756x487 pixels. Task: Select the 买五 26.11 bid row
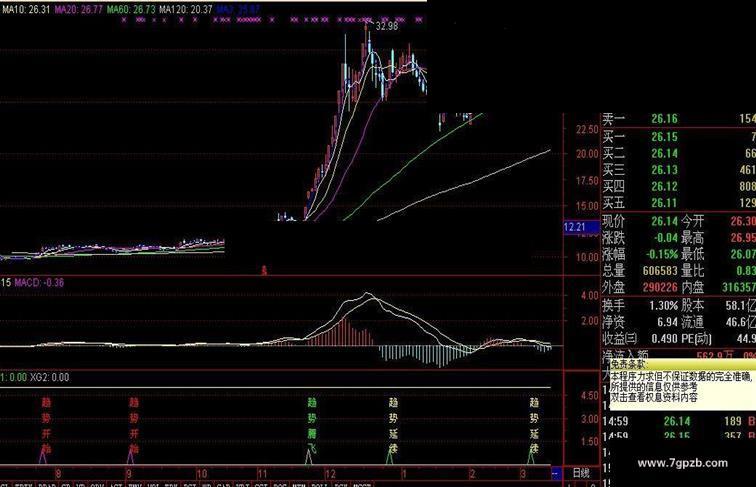pos(678,203)
